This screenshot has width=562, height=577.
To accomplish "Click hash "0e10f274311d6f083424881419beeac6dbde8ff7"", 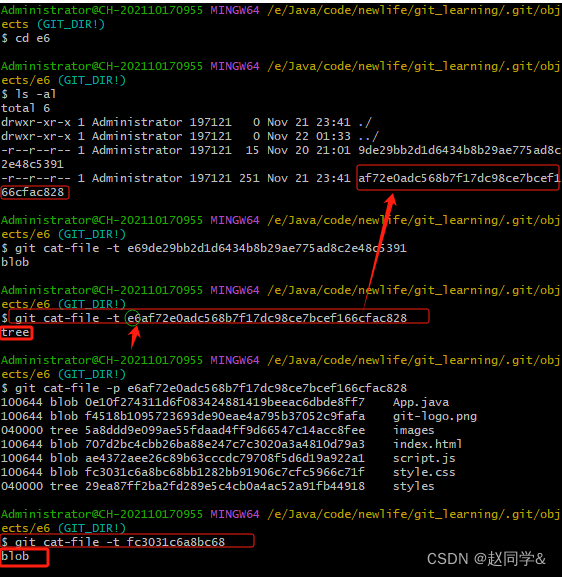I will tap(225, 402).
